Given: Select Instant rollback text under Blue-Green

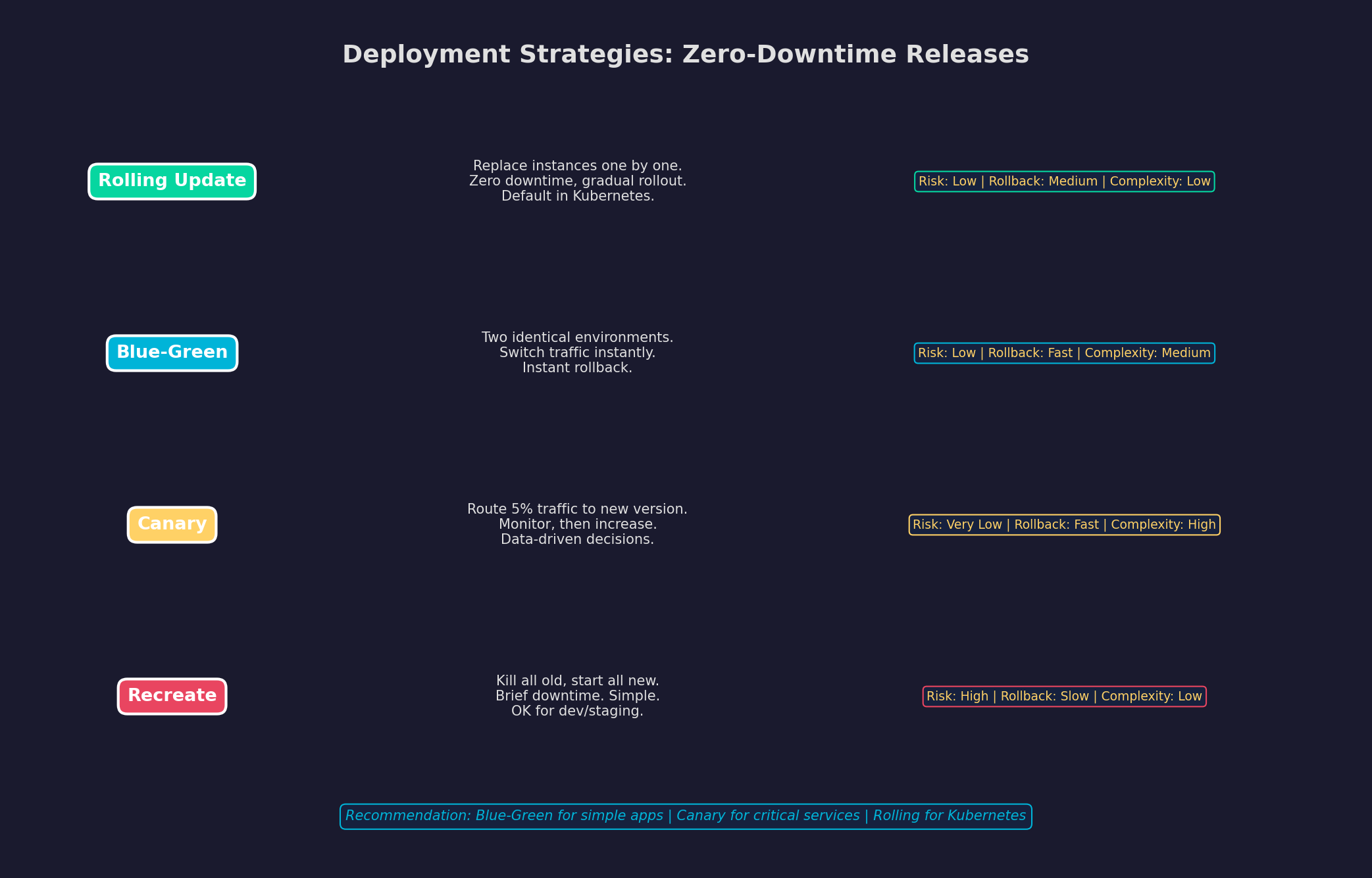Looking at the screenshot, I should coord(577,368).
